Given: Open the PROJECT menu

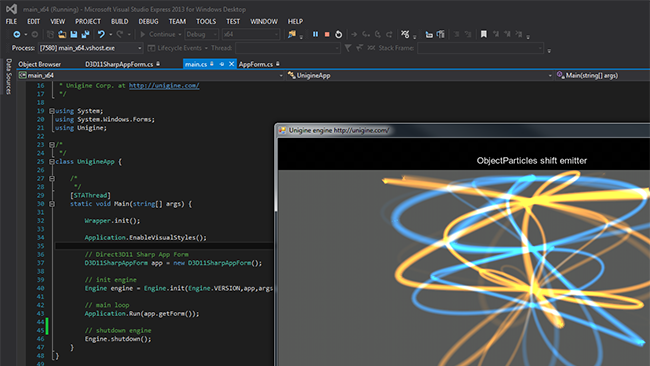Looking at the screenshot, I should (88, 21).
